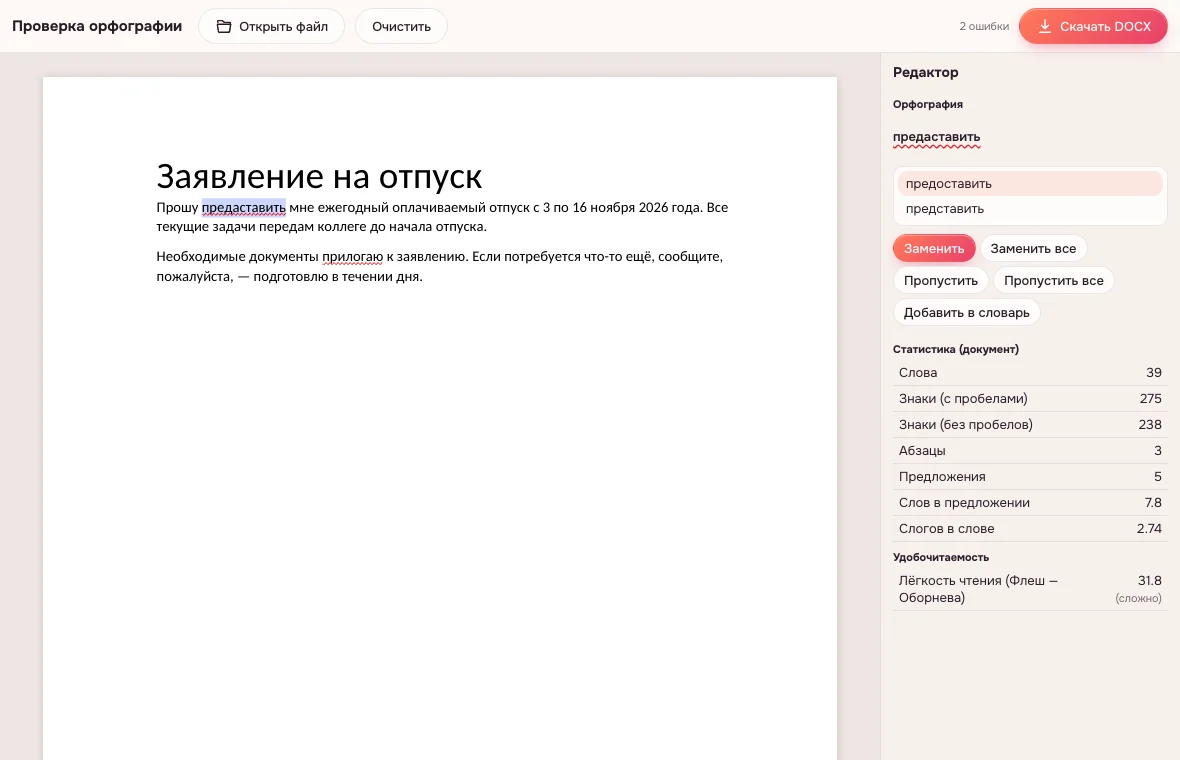Click the heading «Заявление на отпуск»
The height and width of the screenshot is (760, 1180).
tap(319, 176)
